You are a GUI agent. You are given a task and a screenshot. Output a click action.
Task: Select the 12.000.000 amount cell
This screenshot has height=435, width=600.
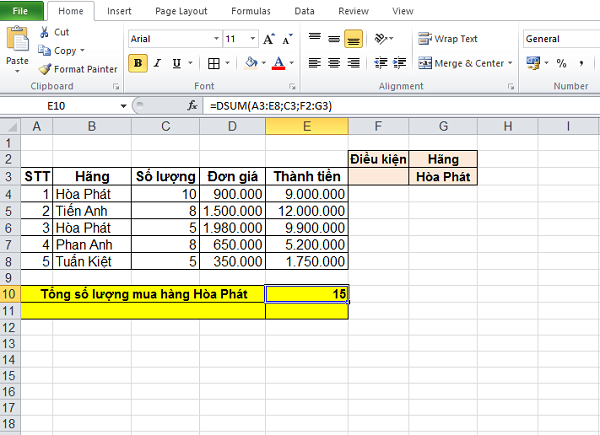[307, 211]
